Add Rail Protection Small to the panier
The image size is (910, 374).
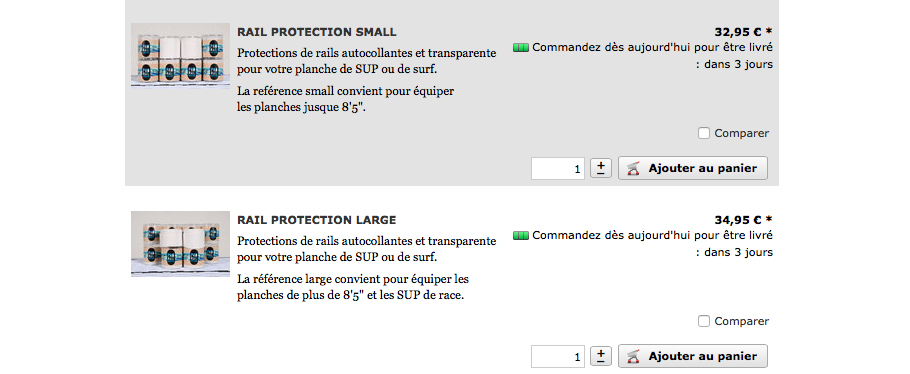(693, 168)
